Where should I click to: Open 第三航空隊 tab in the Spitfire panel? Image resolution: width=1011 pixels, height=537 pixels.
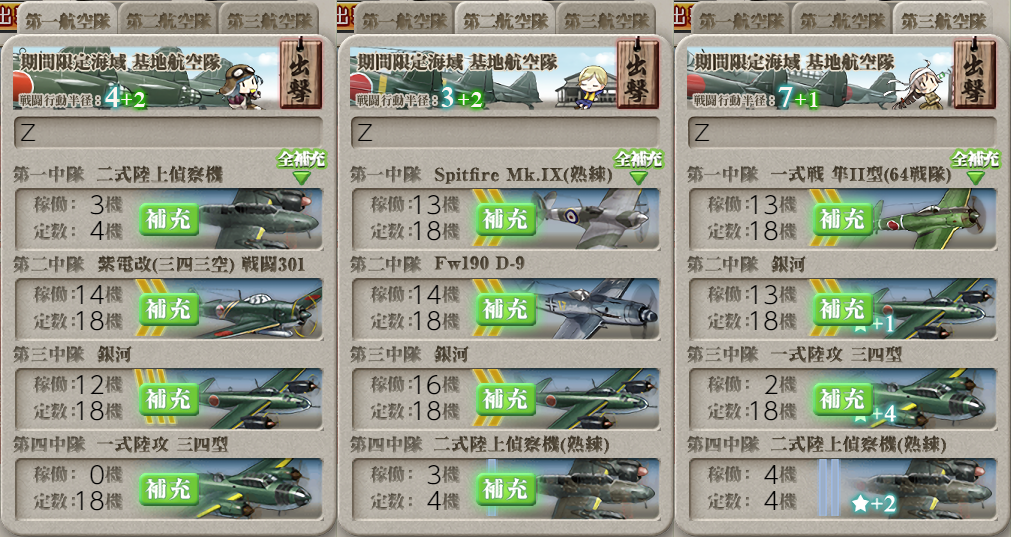[607, 20]
